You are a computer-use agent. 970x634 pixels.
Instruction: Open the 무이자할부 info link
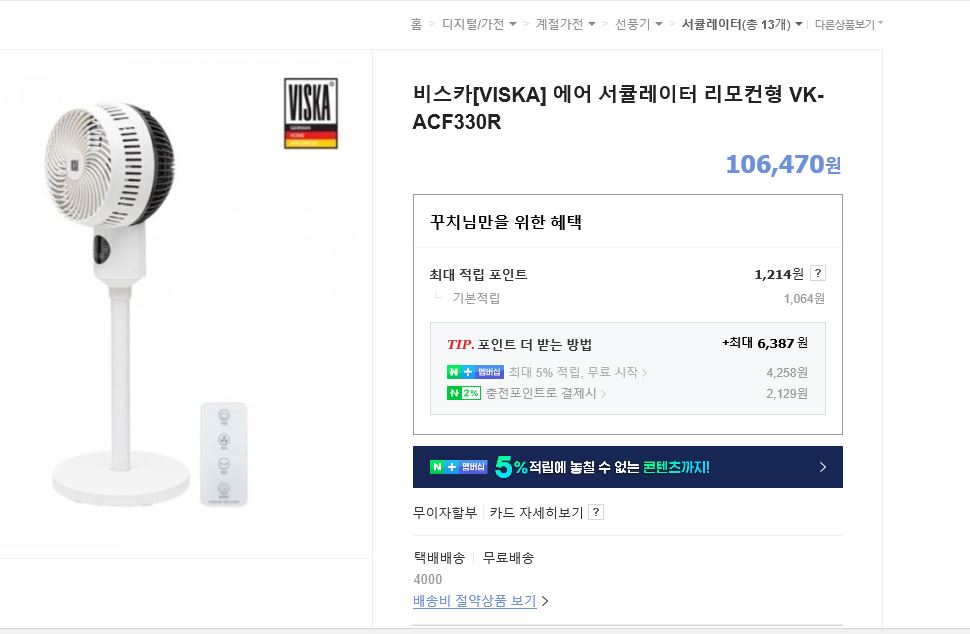click(445, 513)
